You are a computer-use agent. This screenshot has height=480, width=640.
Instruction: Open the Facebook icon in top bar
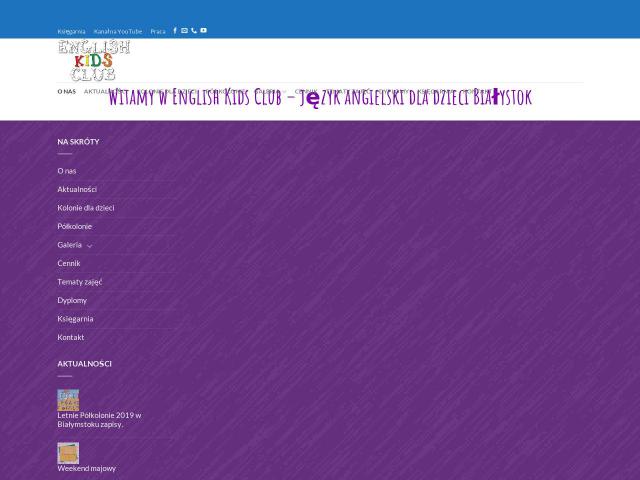click(175, 31)
